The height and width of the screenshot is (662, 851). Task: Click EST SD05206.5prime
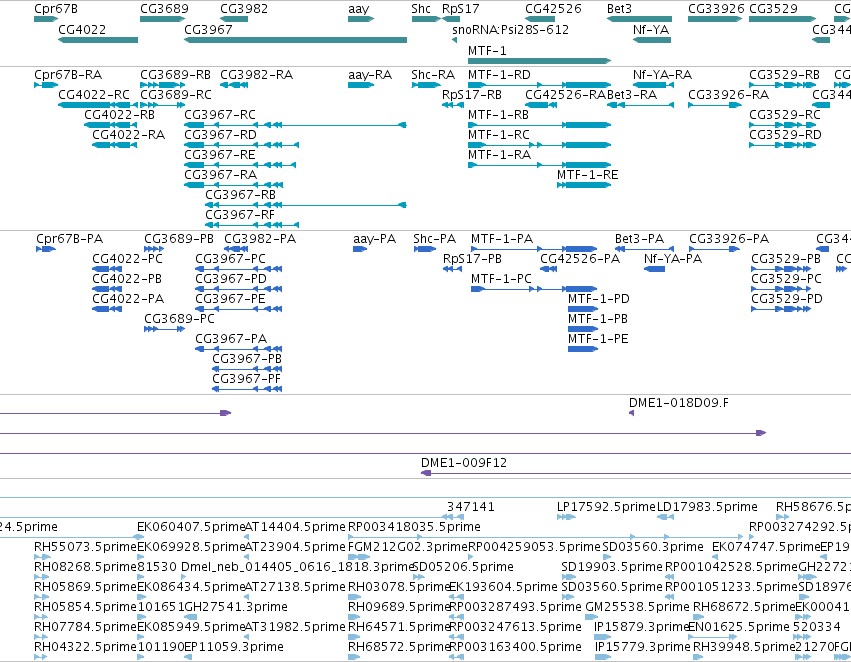tap(463, 566)
